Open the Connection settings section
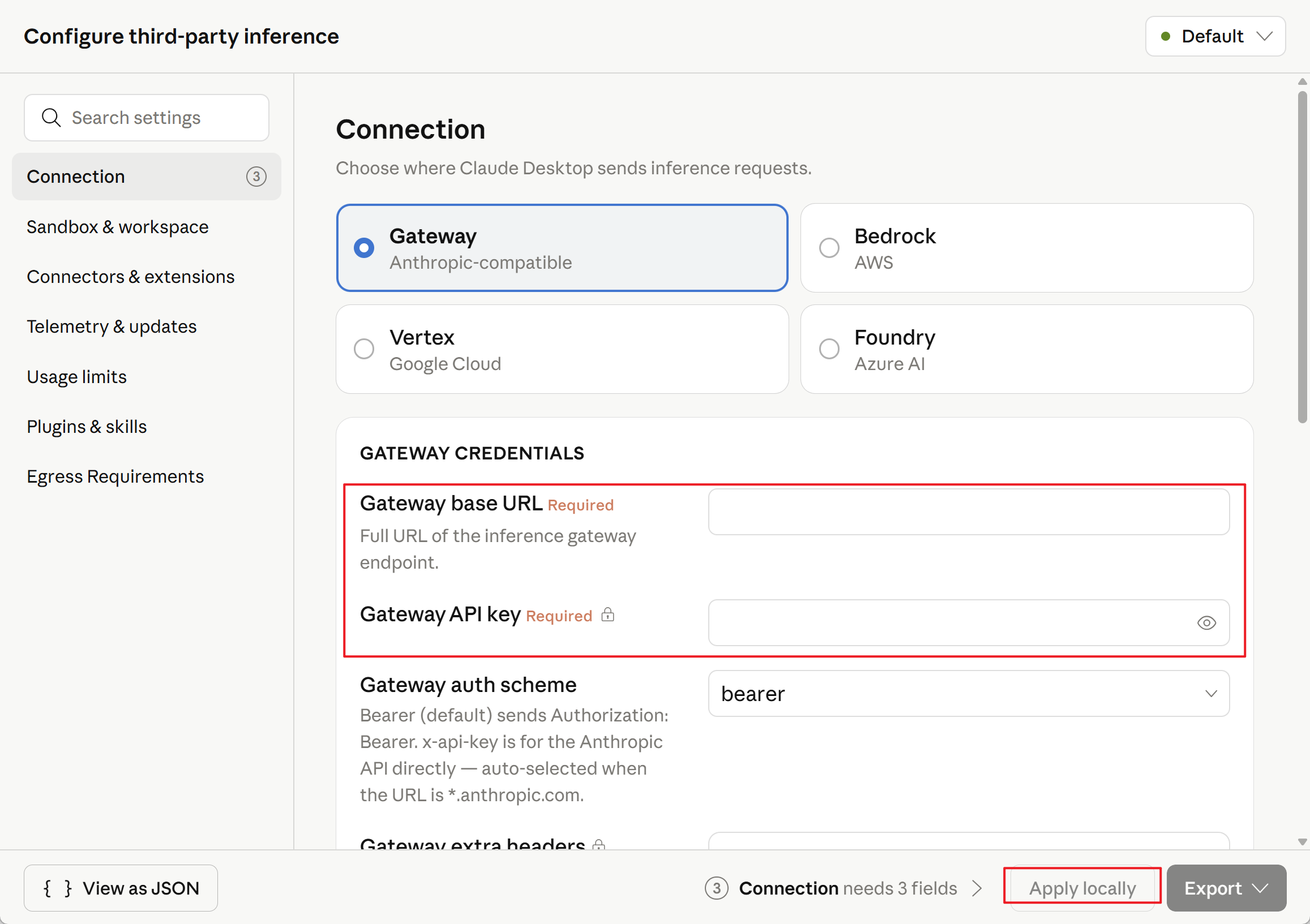Image resolution: width=1310 pixels, height=924 pixels. [x=147, y=176]
